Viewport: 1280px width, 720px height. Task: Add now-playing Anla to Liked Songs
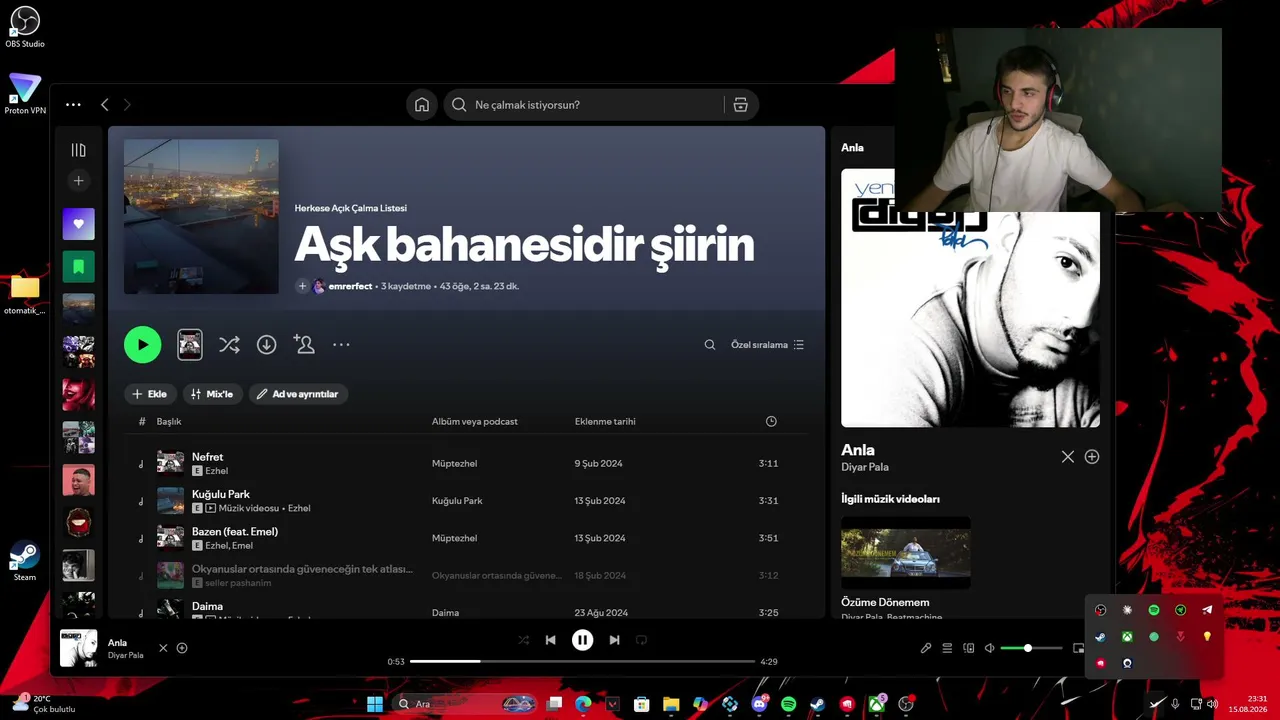[182, 648]
